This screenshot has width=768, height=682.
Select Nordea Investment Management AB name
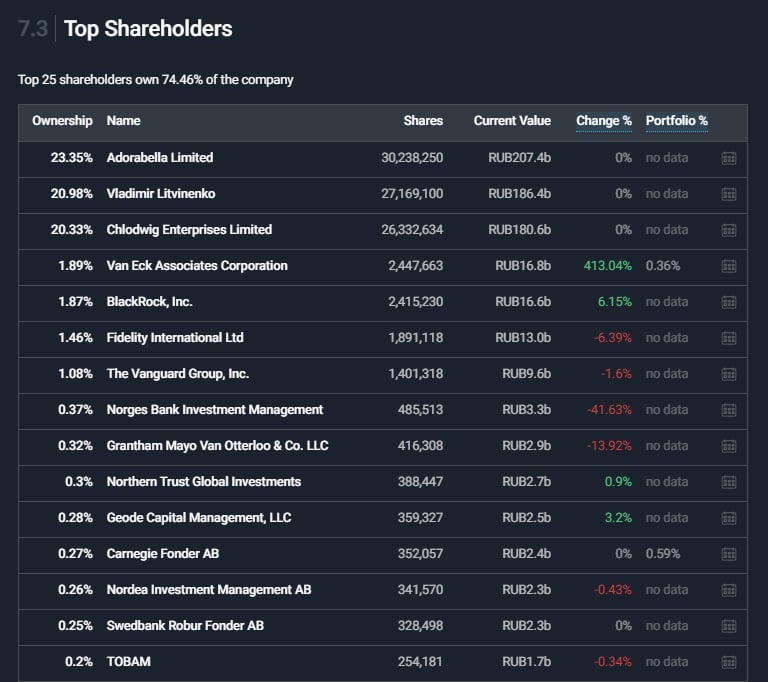click(209, 590)
